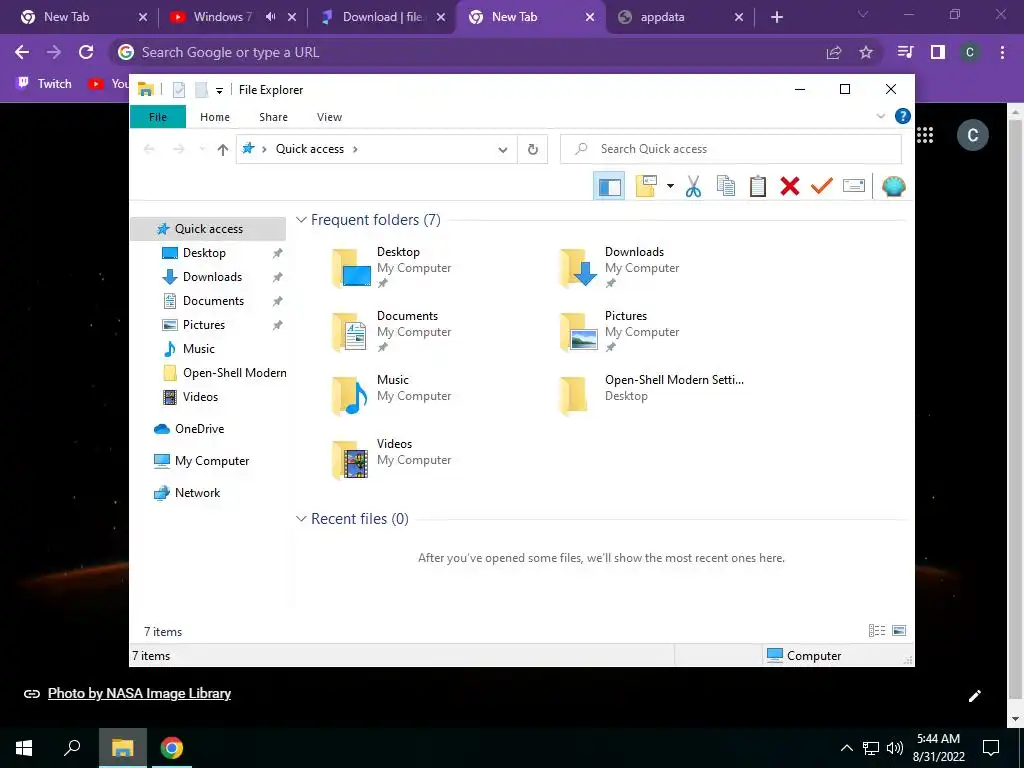Click the New Folder title bar icon

(202, 90)
